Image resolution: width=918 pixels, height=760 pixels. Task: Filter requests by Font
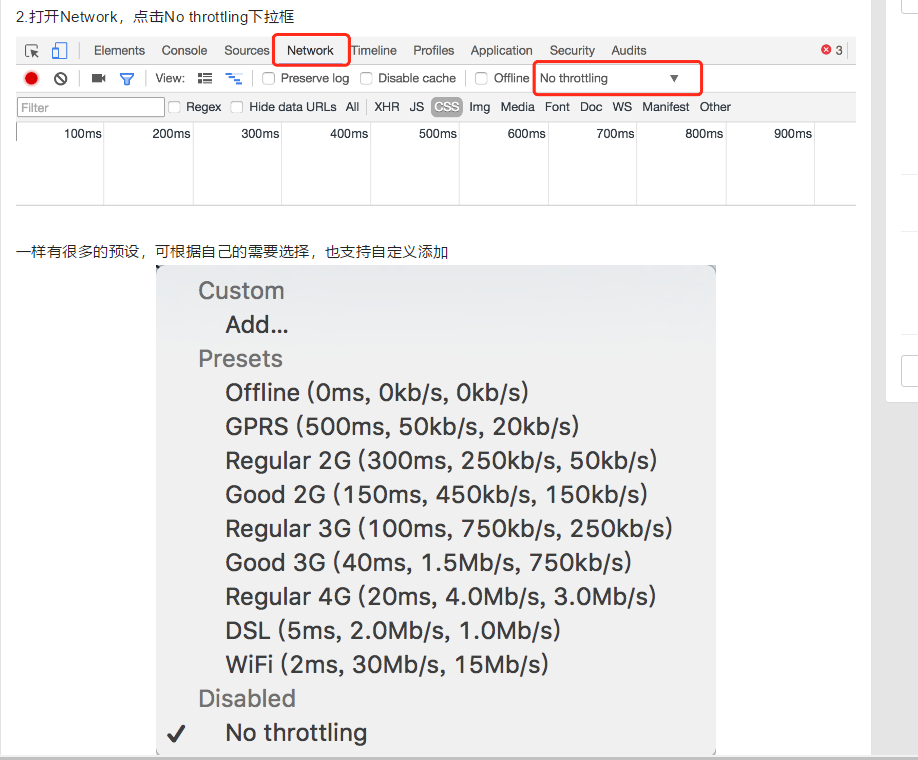click(x=557, y=107)
